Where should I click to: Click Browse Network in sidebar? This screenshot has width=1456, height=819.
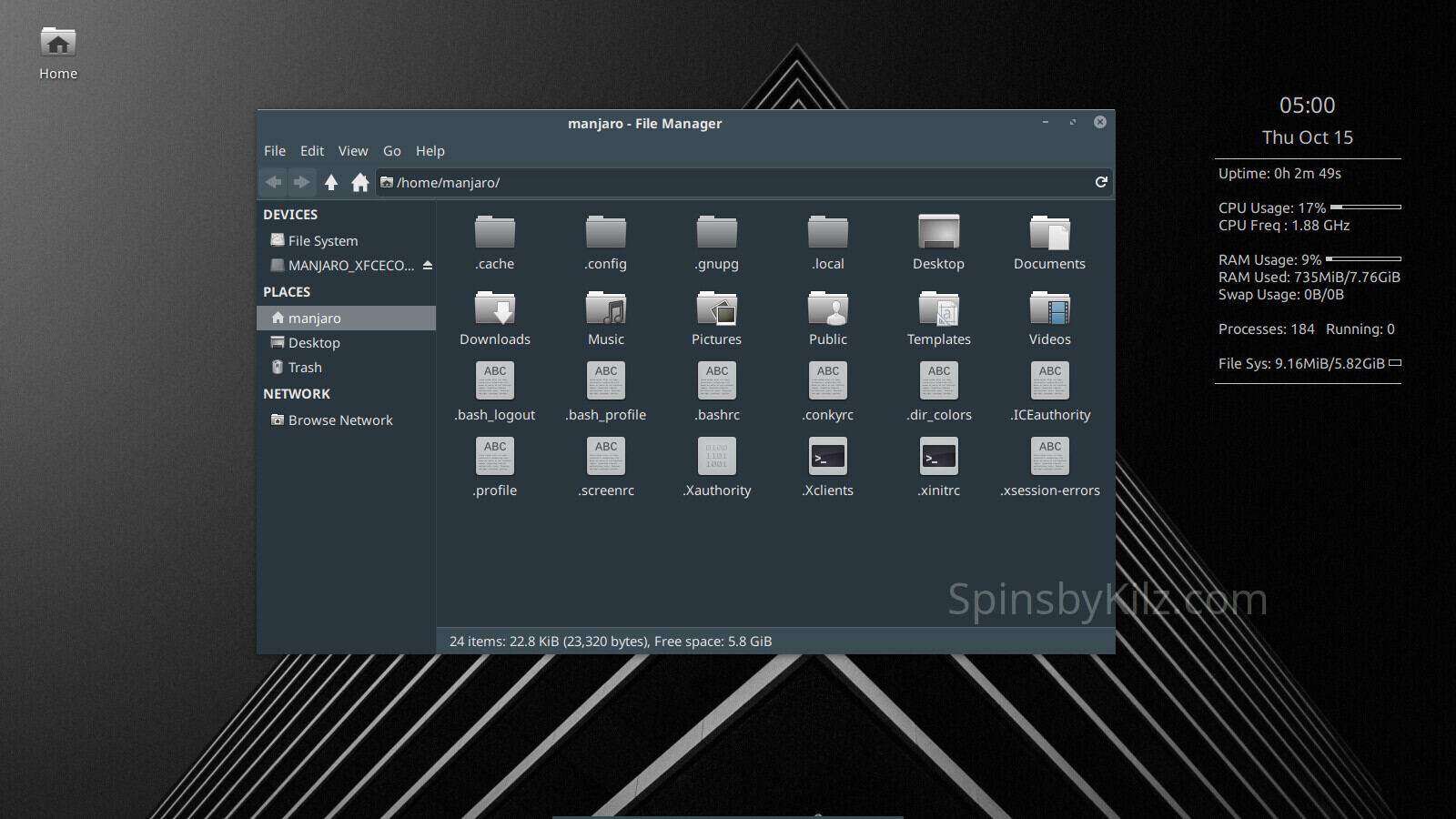click(x=339, y=420)
